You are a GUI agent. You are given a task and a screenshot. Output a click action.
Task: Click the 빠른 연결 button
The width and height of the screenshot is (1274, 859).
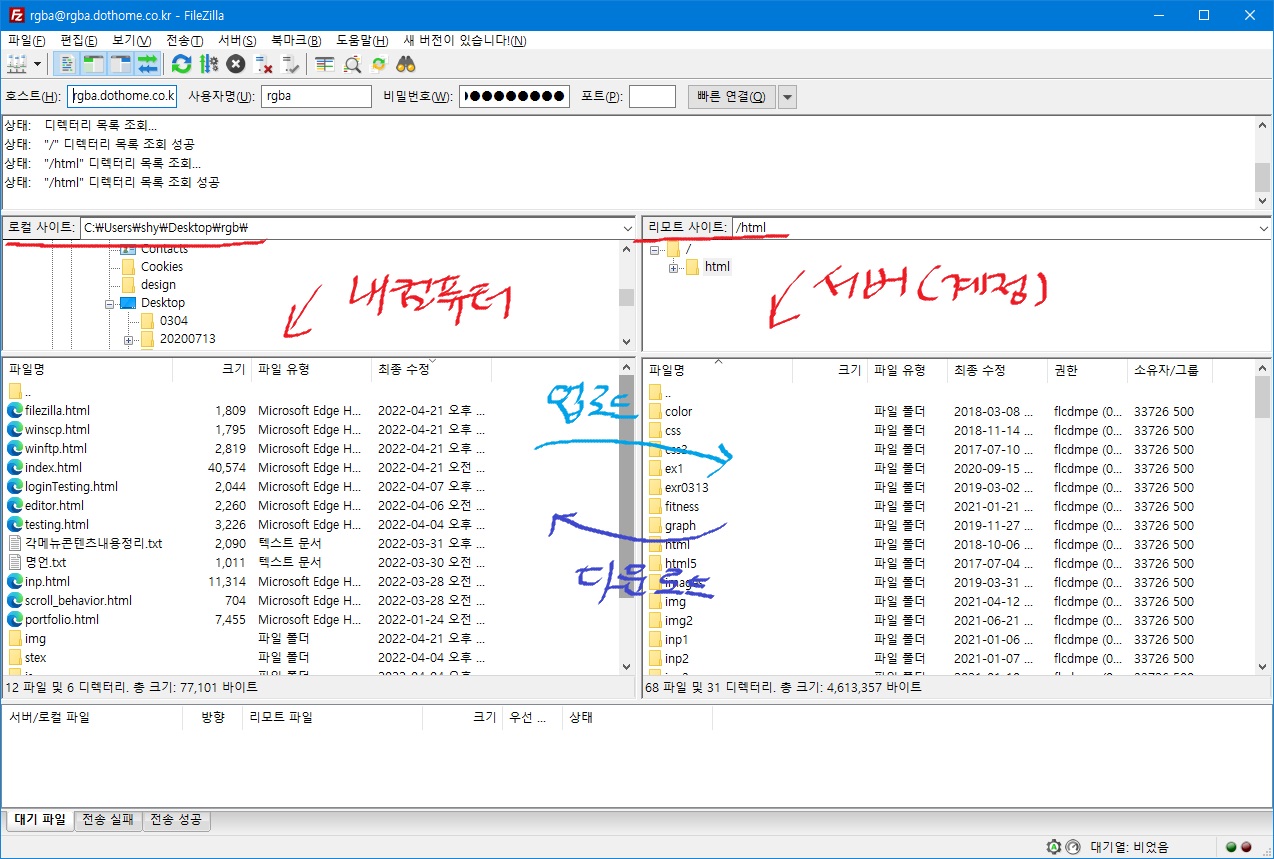tap(731, 97)
